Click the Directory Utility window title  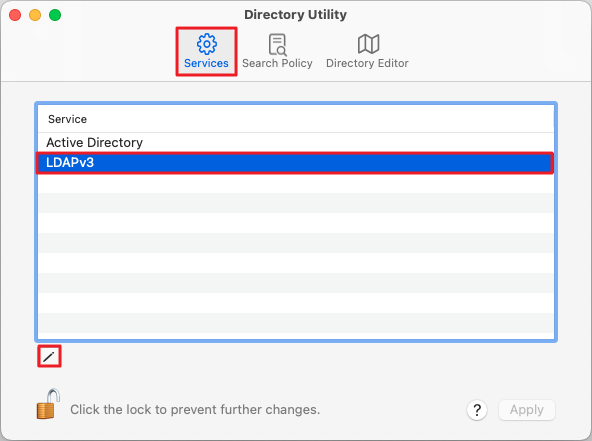click(295, 15)
